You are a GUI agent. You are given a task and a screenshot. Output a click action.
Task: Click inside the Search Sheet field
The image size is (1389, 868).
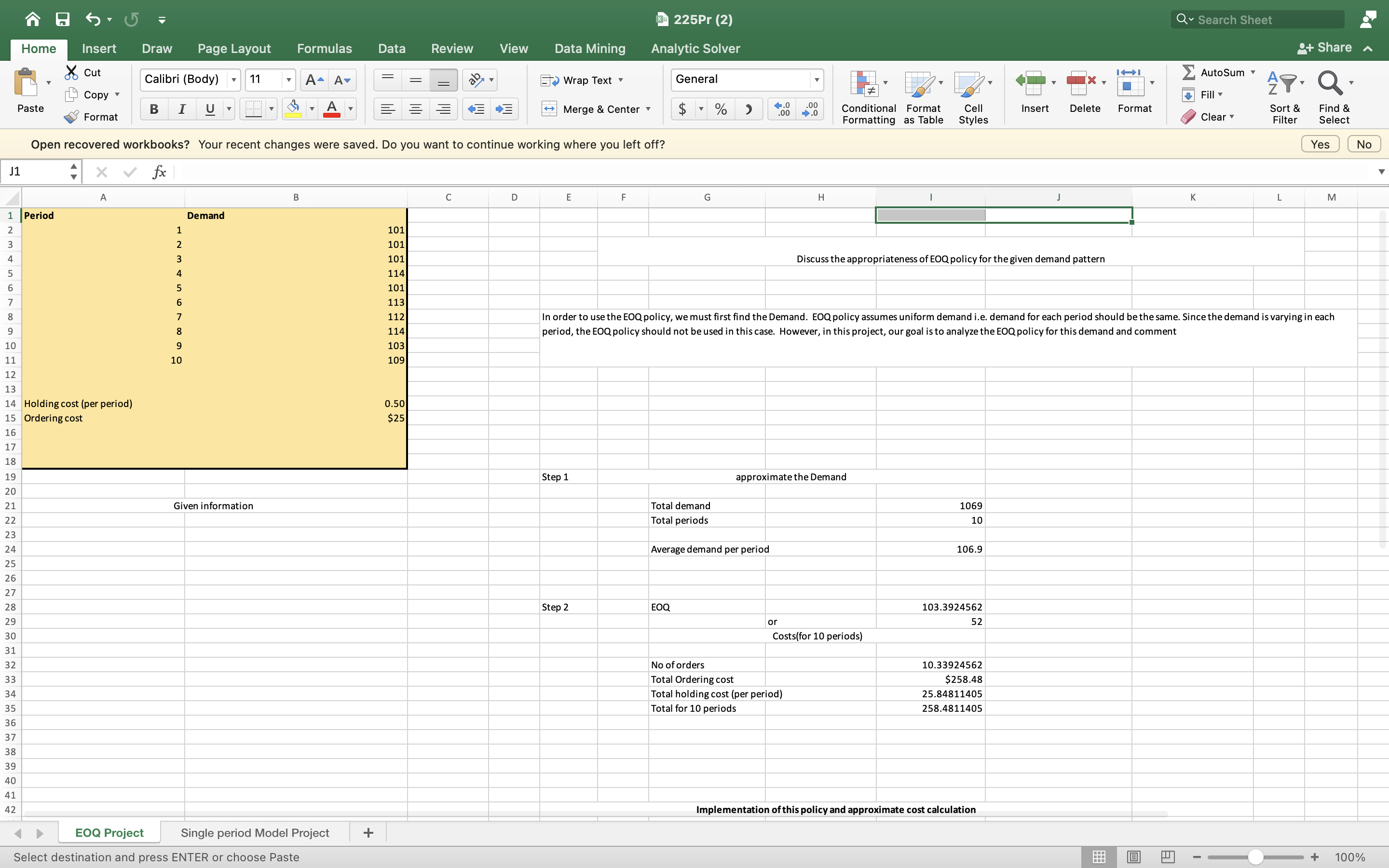coord(1257,19)
